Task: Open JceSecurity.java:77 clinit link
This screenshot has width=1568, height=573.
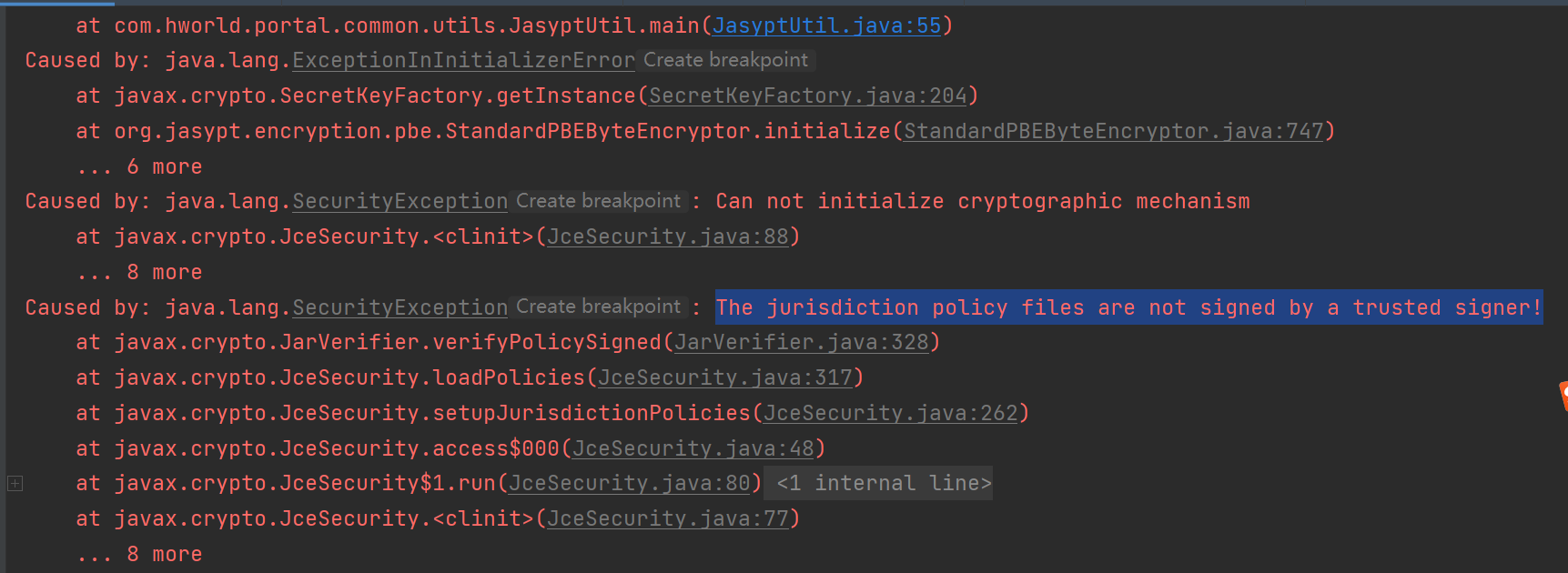Action: (x=668, y=518)
